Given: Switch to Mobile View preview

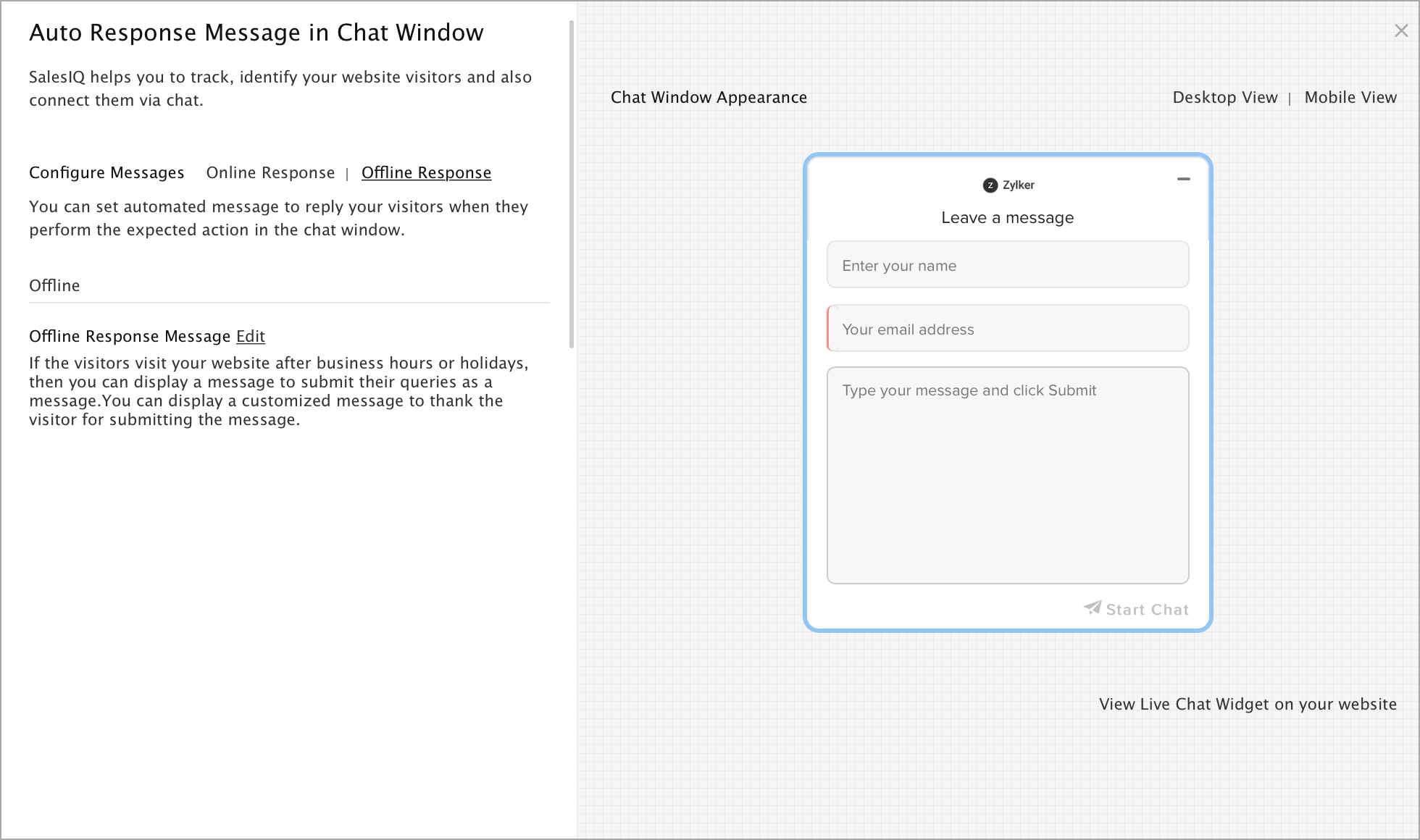Looking at the screenshot, I should 1350,98.
